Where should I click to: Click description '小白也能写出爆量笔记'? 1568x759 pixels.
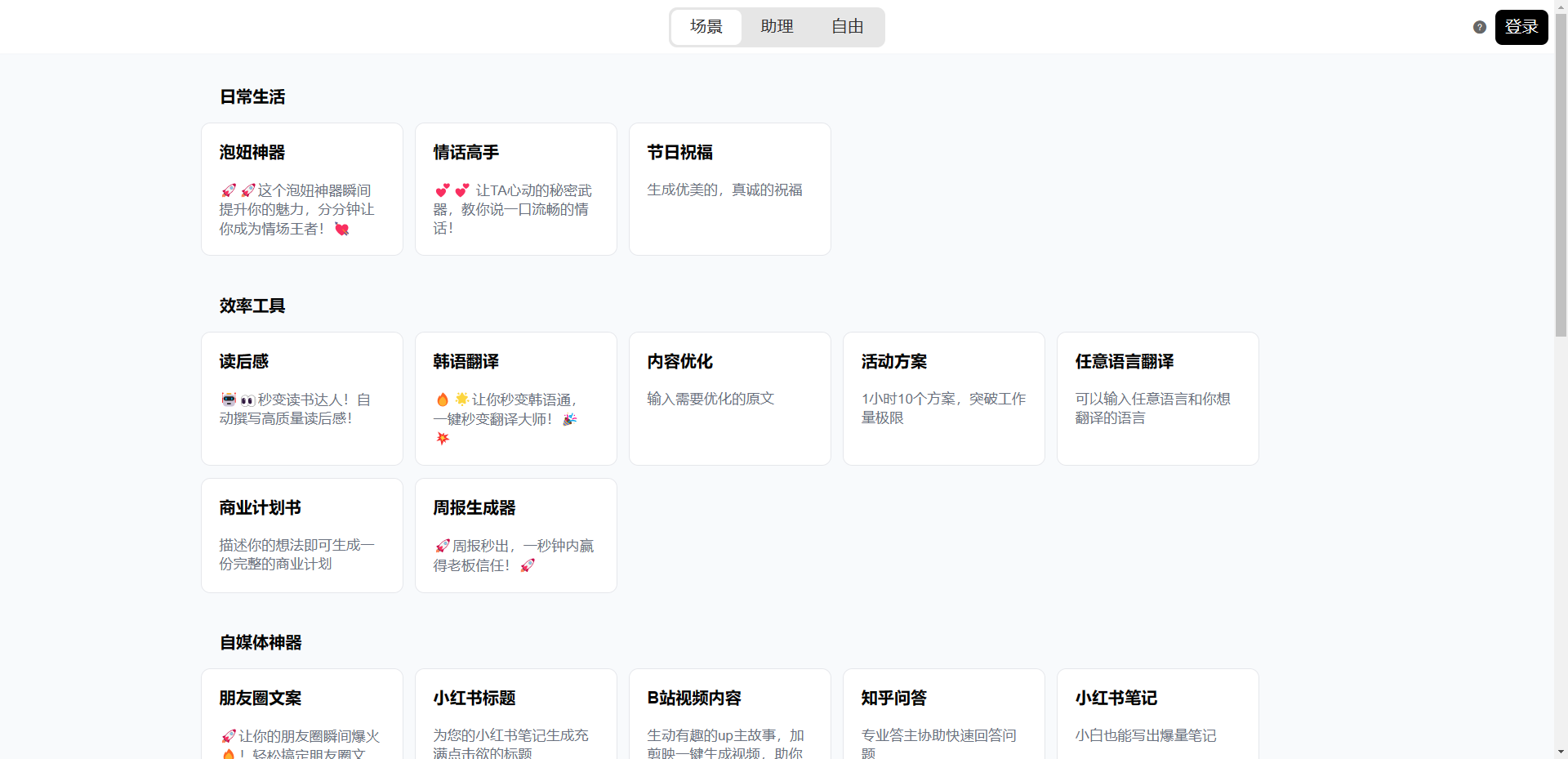click(1146, 735)
